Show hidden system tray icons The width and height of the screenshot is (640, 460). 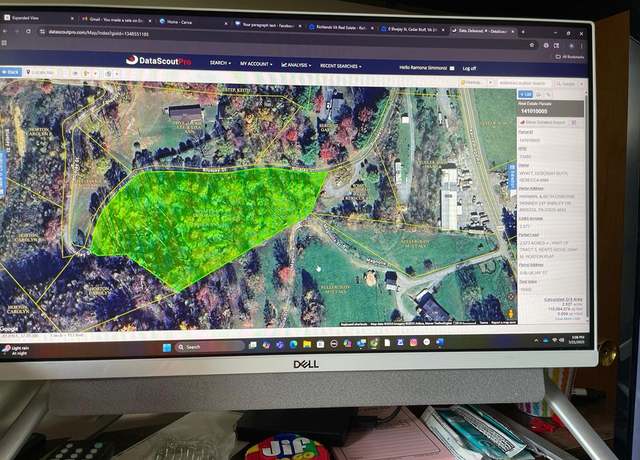tap(536, 340)
